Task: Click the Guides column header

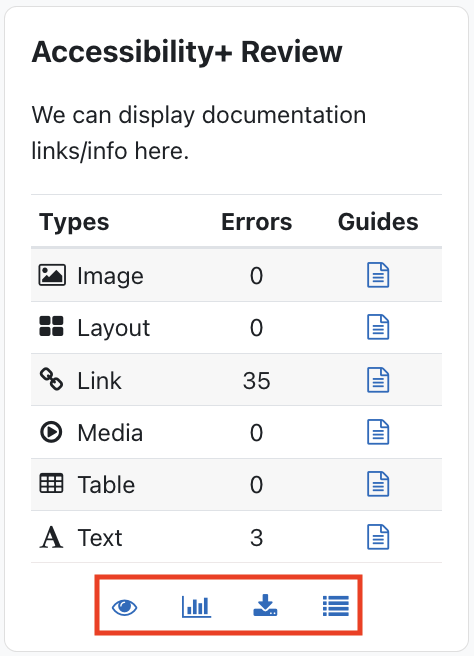Action: click(x=378, y=221)
